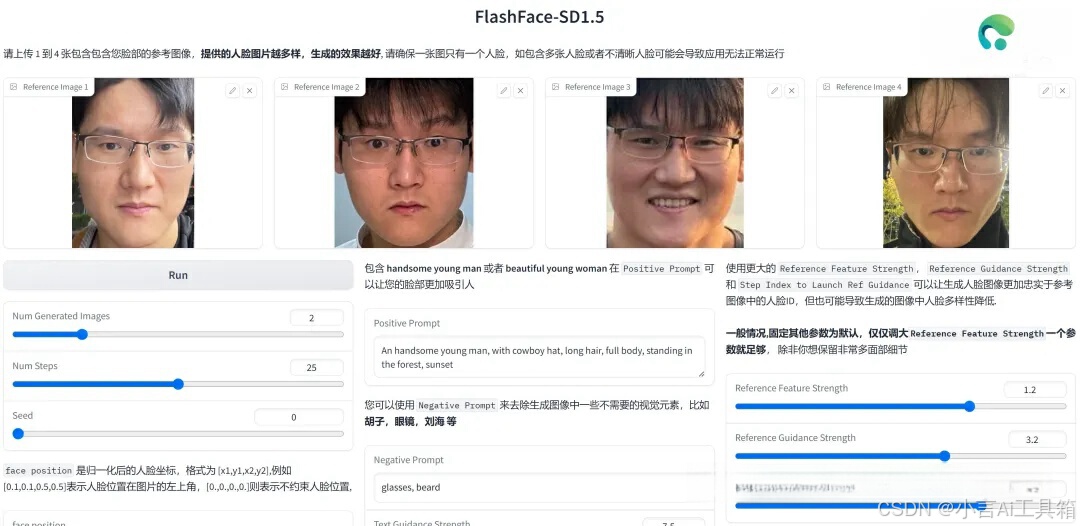Select the Reference Image 3 photo
Image resolution: width=1080 pixels, height=526 pixels.
point(675,162)
